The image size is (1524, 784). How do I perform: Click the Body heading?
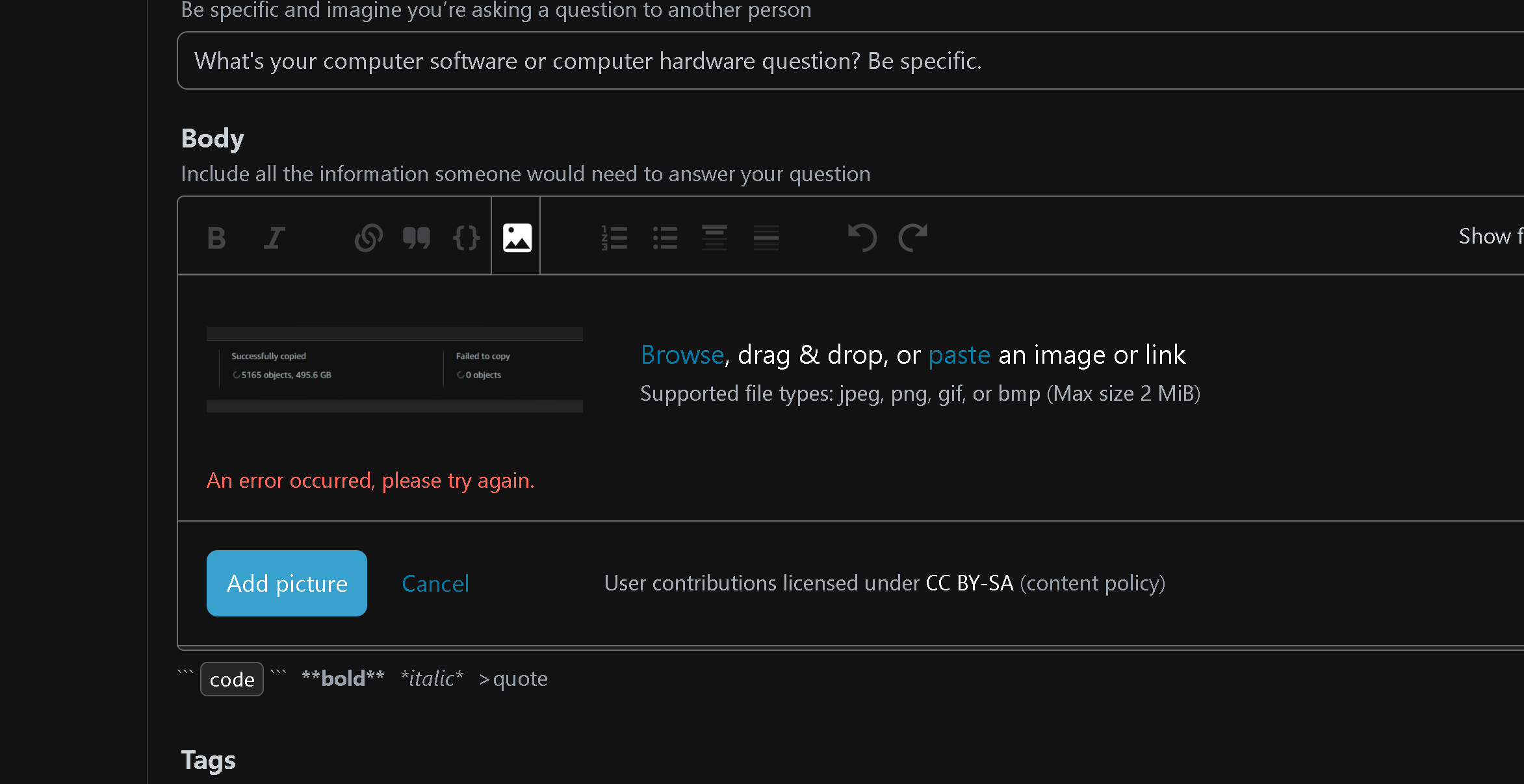pos(213,138)
